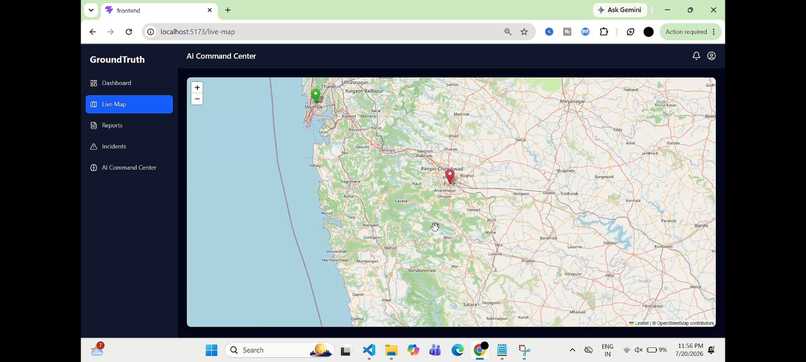806x362 pixels.
Task: Open the third blue extension icon
Action: pyautogui.click(x=585, y=32)
